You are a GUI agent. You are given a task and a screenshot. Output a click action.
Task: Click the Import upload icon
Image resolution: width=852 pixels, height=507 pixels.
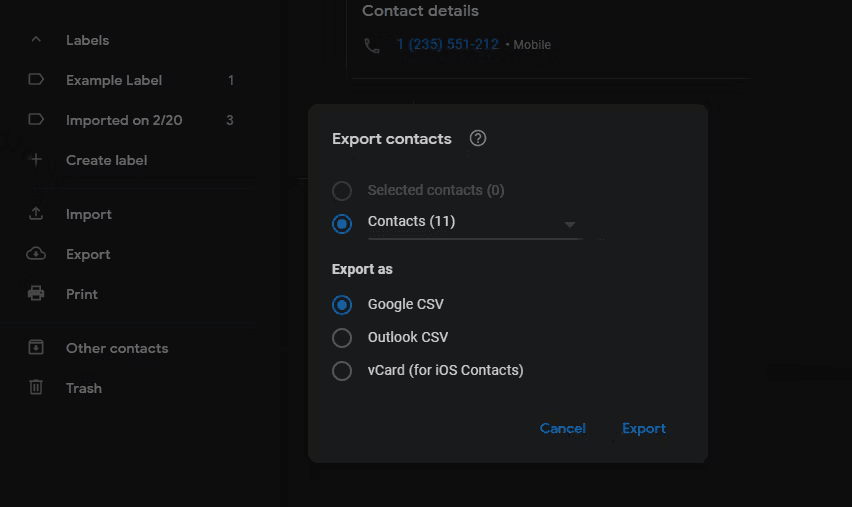coord(36,214)
